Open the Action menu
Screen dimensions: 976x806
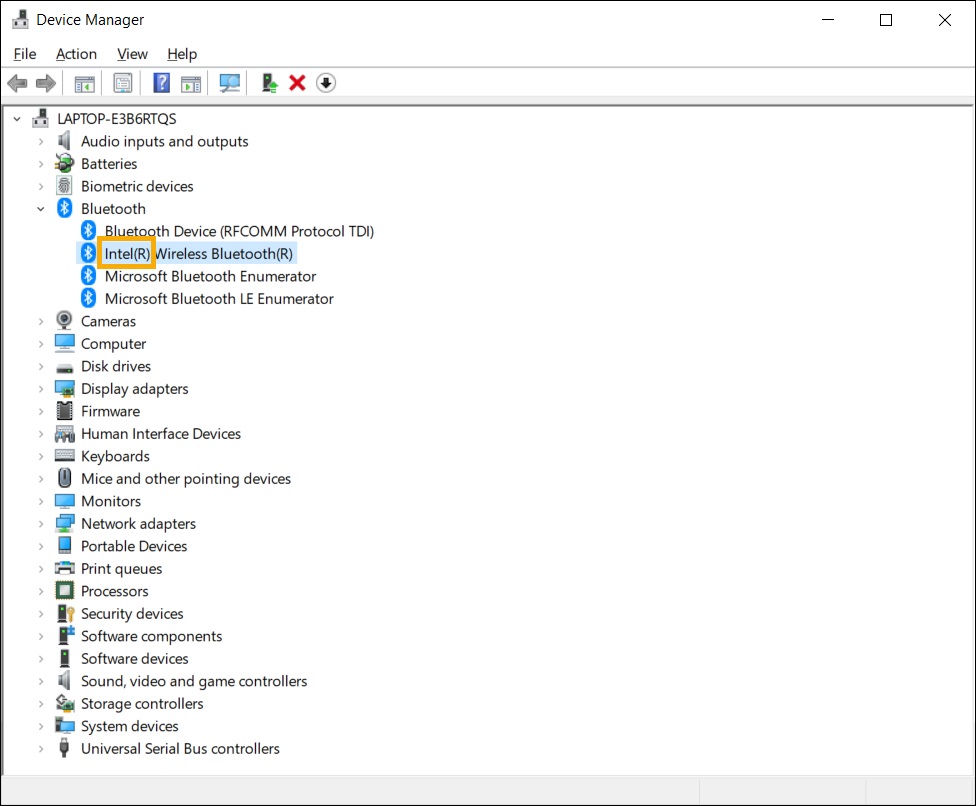point(77,54)
